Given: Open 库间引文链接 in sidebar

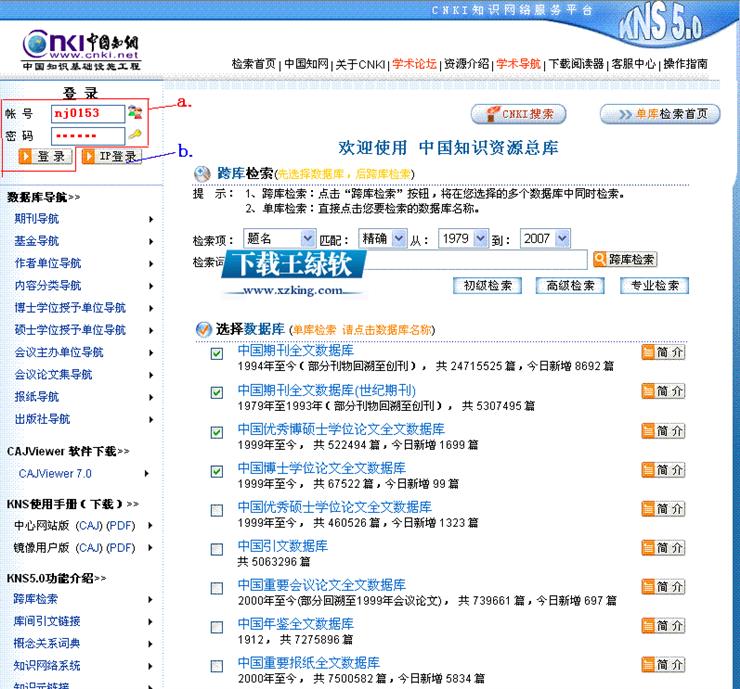Looking at the screenshot, I should (47, 621).
